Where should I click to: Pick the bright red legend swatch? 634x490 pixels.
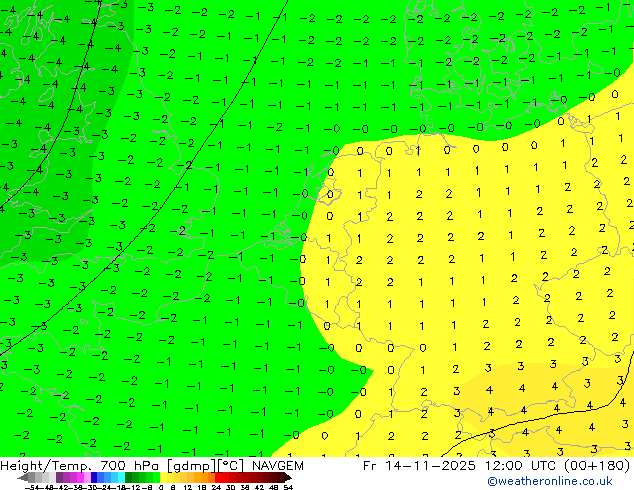pyautogui.click(x=218, y=477)
